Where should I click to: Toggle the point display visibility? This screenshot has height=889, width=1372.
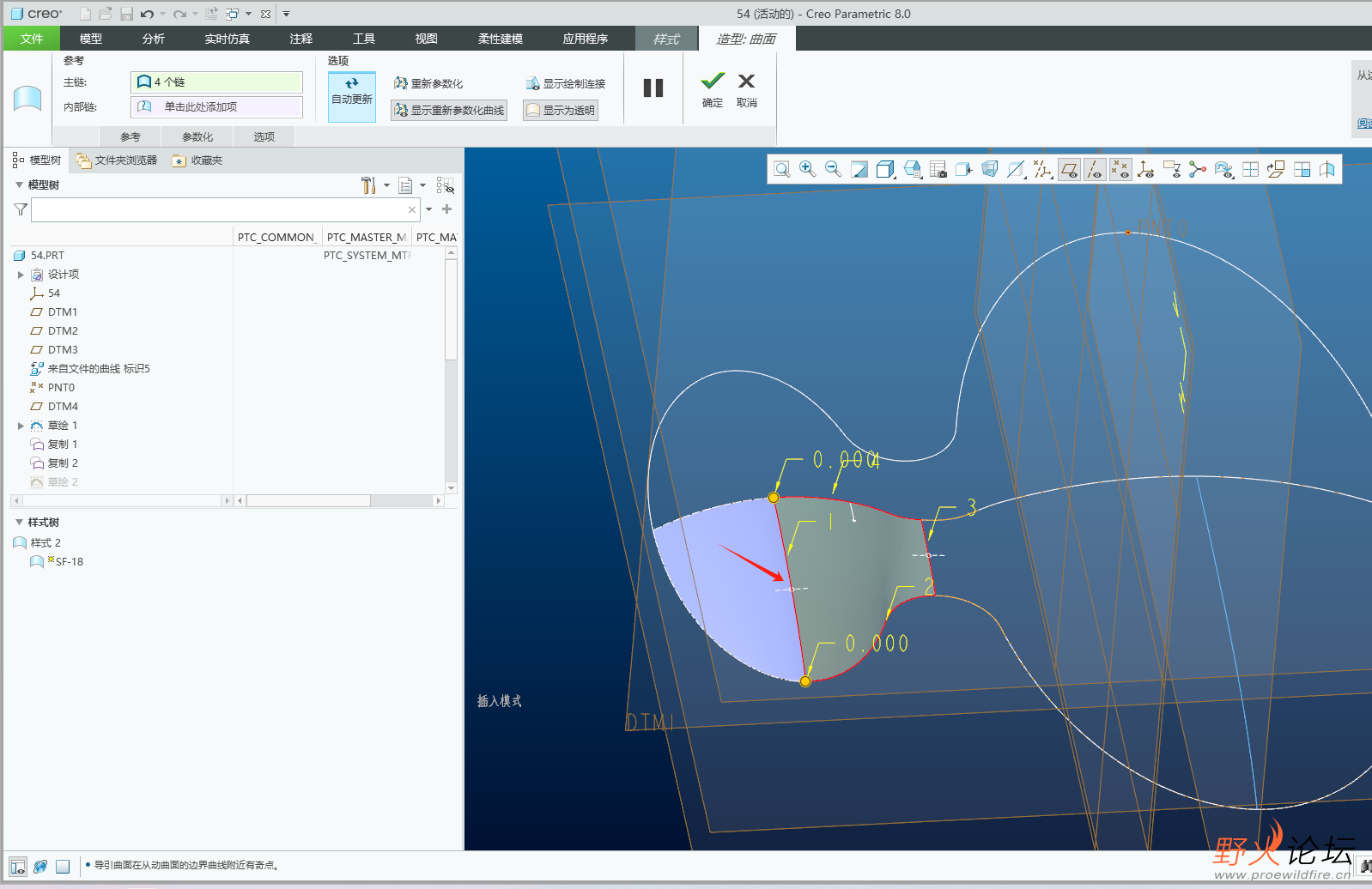[x=1120, y=169]
